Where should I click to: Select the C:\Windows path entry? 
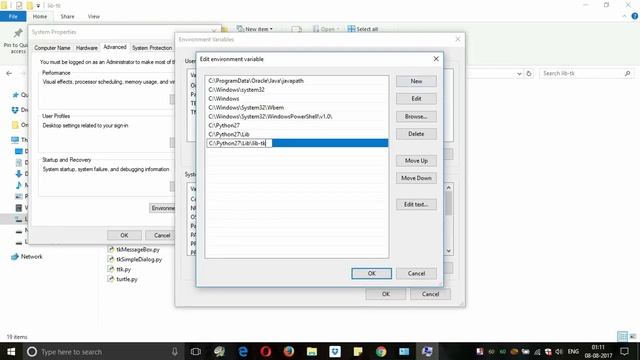tap(297, 98)
